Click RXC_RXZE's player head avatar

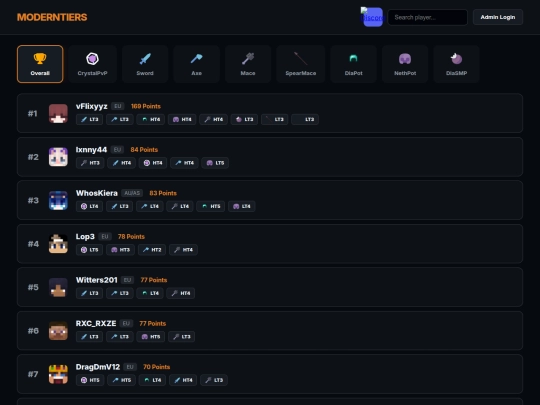(x=58, y=331)
